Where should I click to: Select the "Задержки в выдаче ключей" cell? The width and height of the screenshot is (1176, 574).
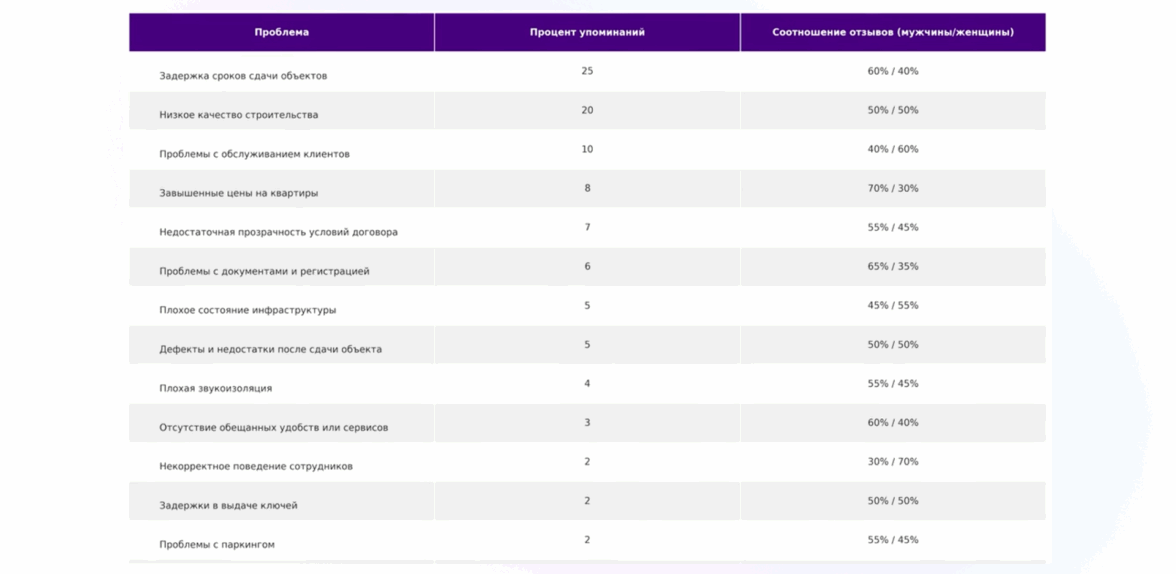(x=228, y=505)
